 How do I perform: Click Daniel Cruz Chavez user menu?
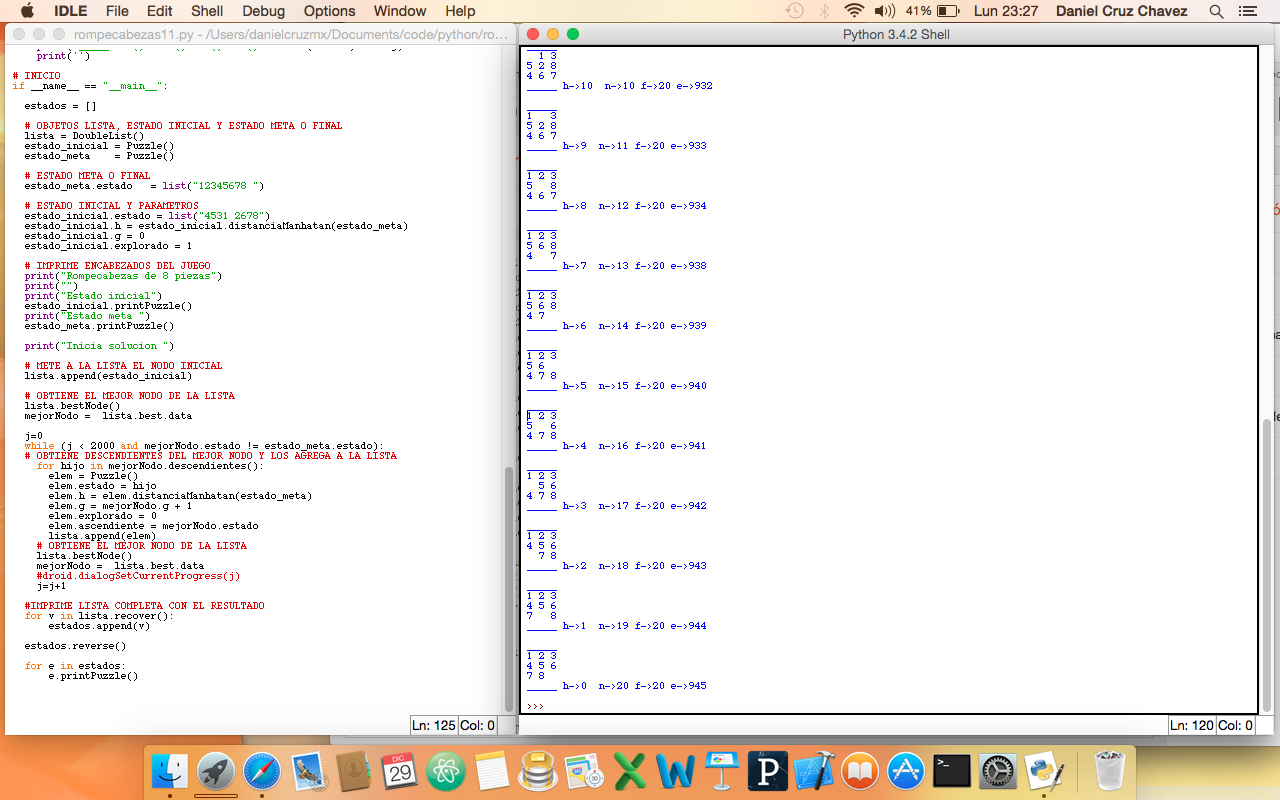tap(1121, 11)
